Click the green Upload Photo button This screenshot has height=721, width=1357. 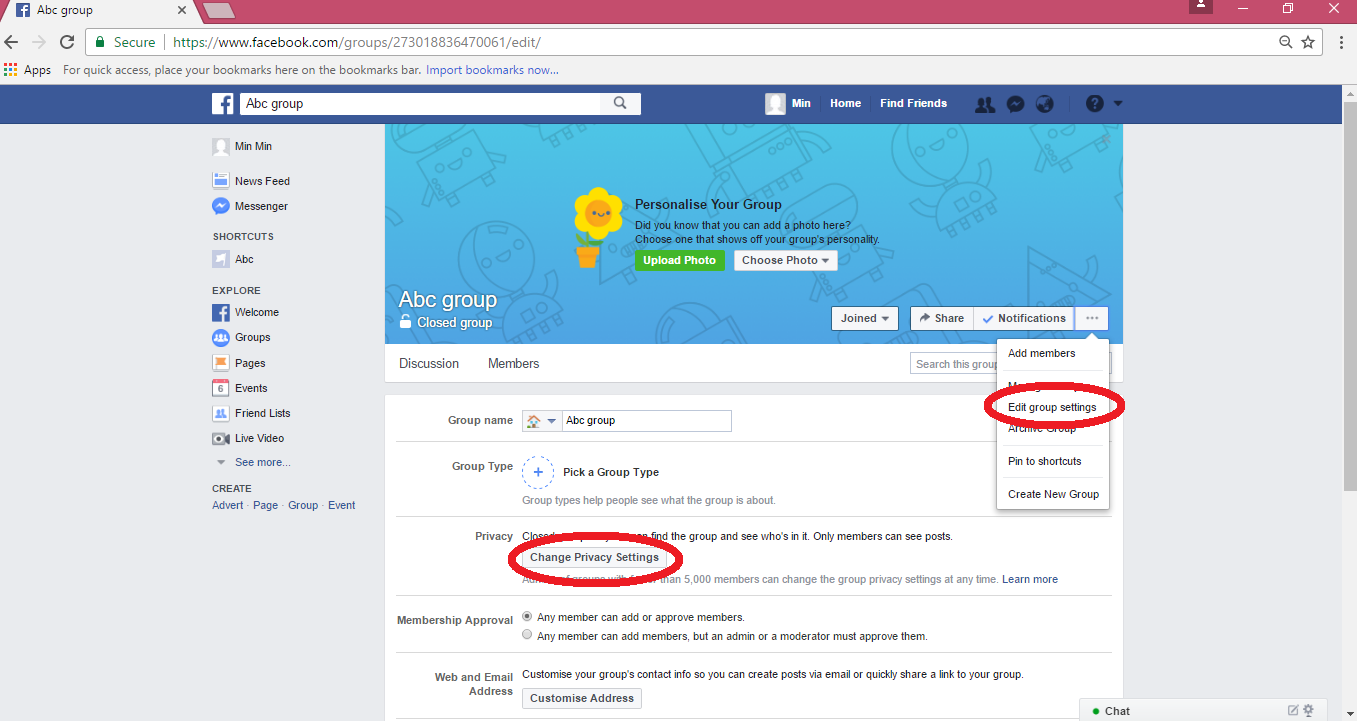tap(680, 260)
